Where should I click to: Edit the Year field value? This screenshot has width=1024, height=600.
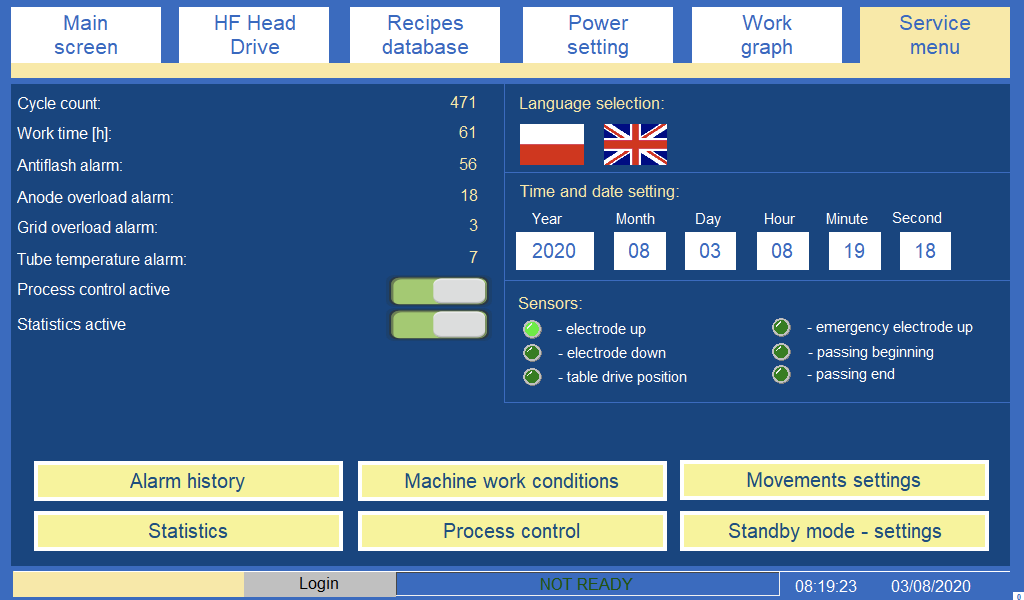pos(554,251)
